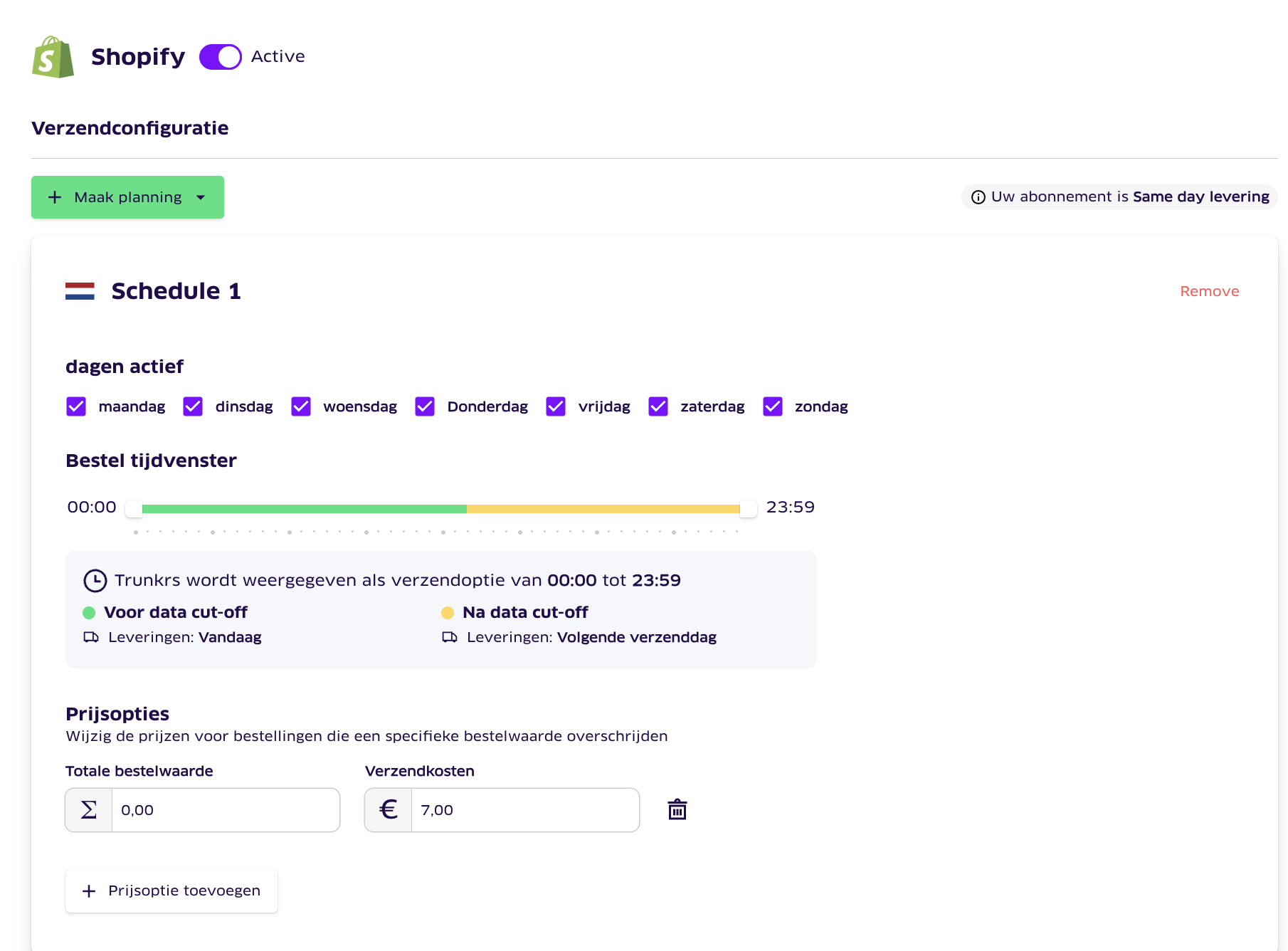Click the Shopify bag logo icon

point(53,57)
